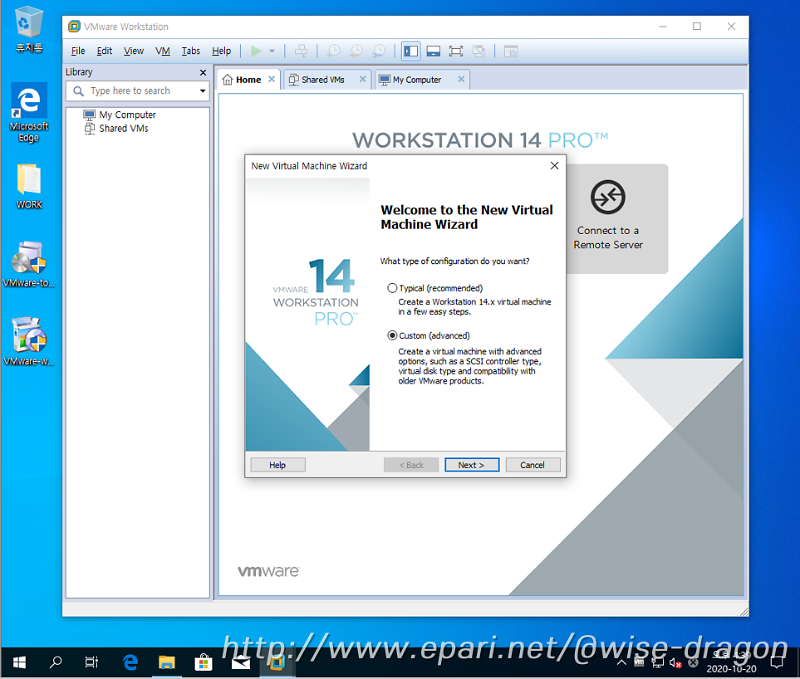Click the Next button in the wizard
This screenshot has width=800, height=679.
pos(471,465)
